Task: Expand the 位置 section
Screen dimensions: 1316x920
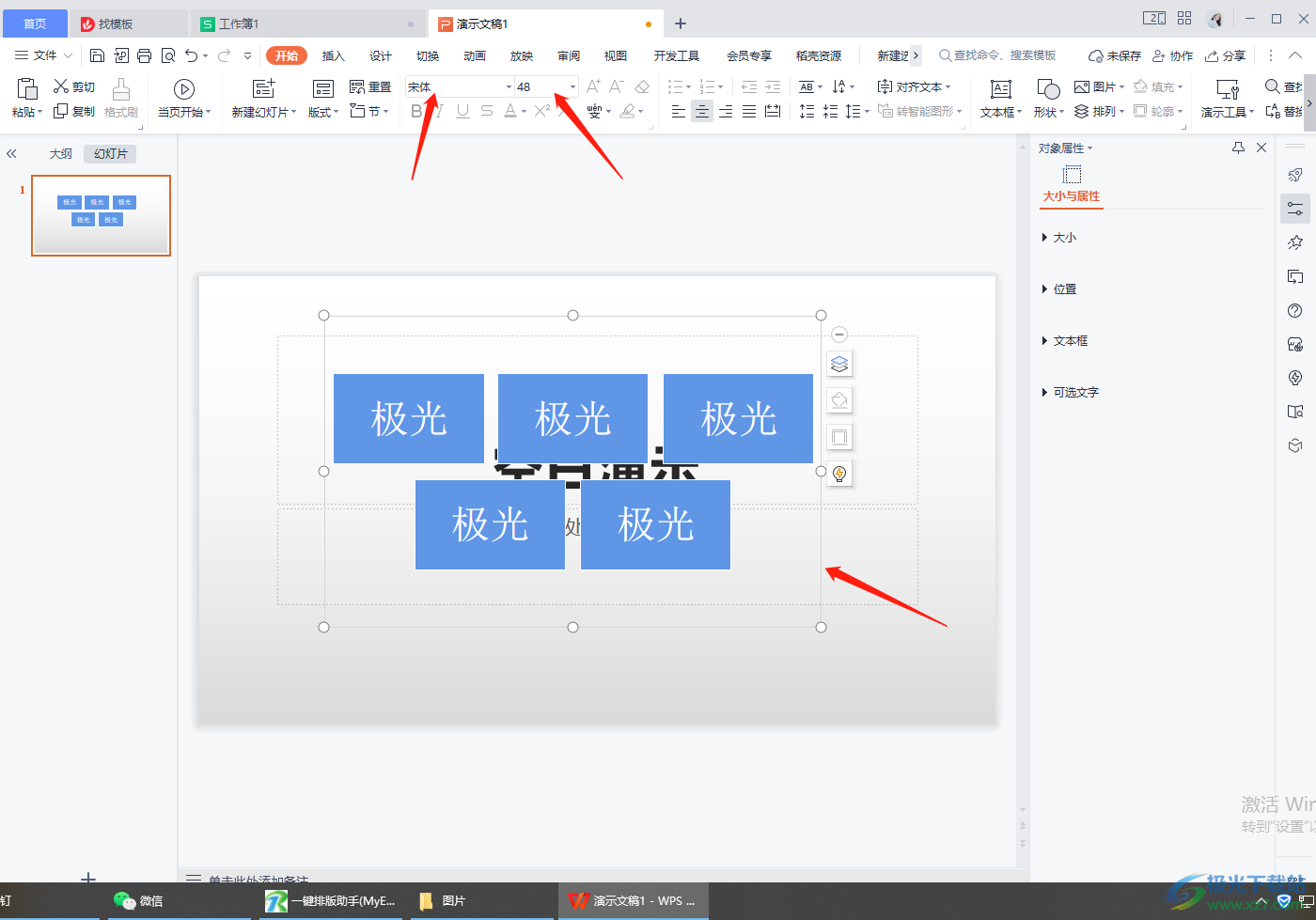Action: 1059,289
